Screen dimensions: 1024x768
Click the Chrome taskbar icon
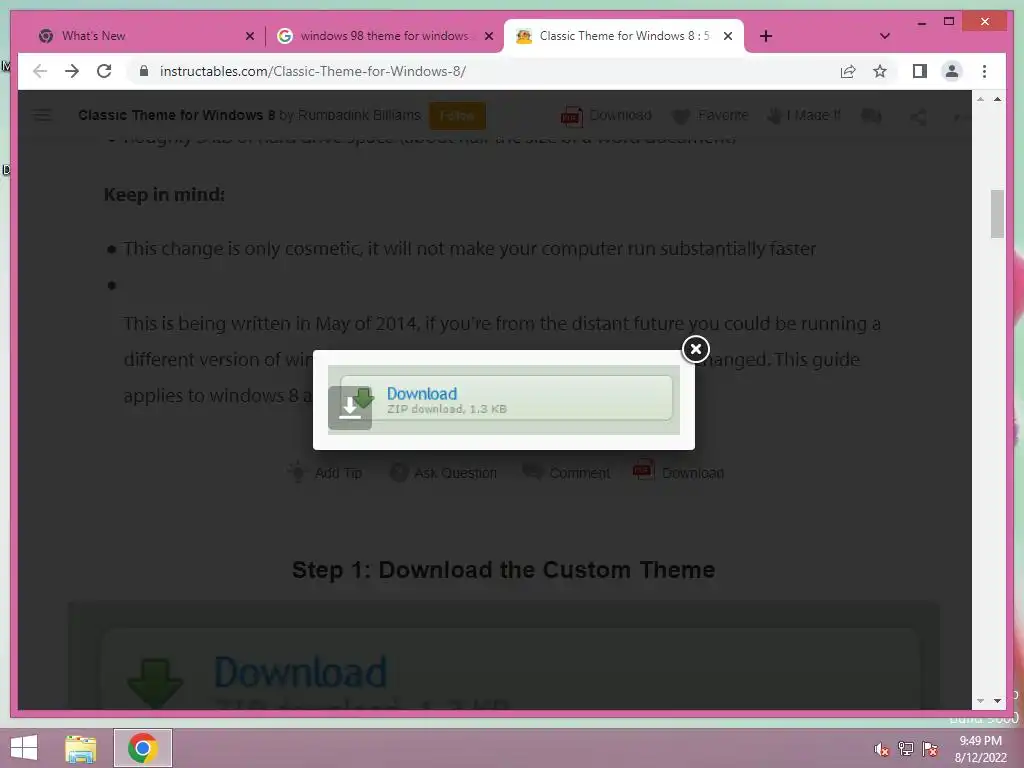tap(143, 748)
